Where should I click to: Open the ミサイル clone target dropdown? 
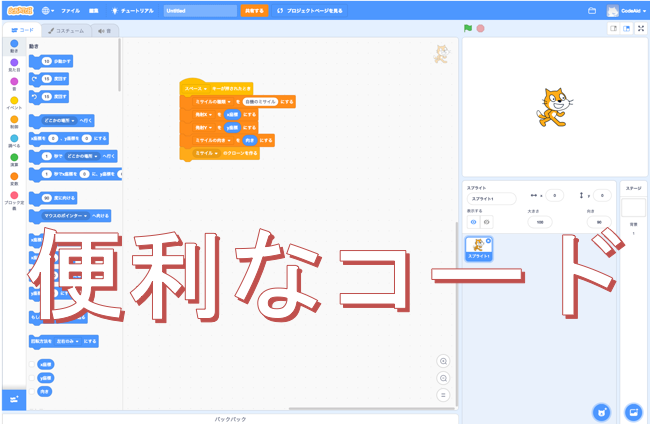coord(206,153)
